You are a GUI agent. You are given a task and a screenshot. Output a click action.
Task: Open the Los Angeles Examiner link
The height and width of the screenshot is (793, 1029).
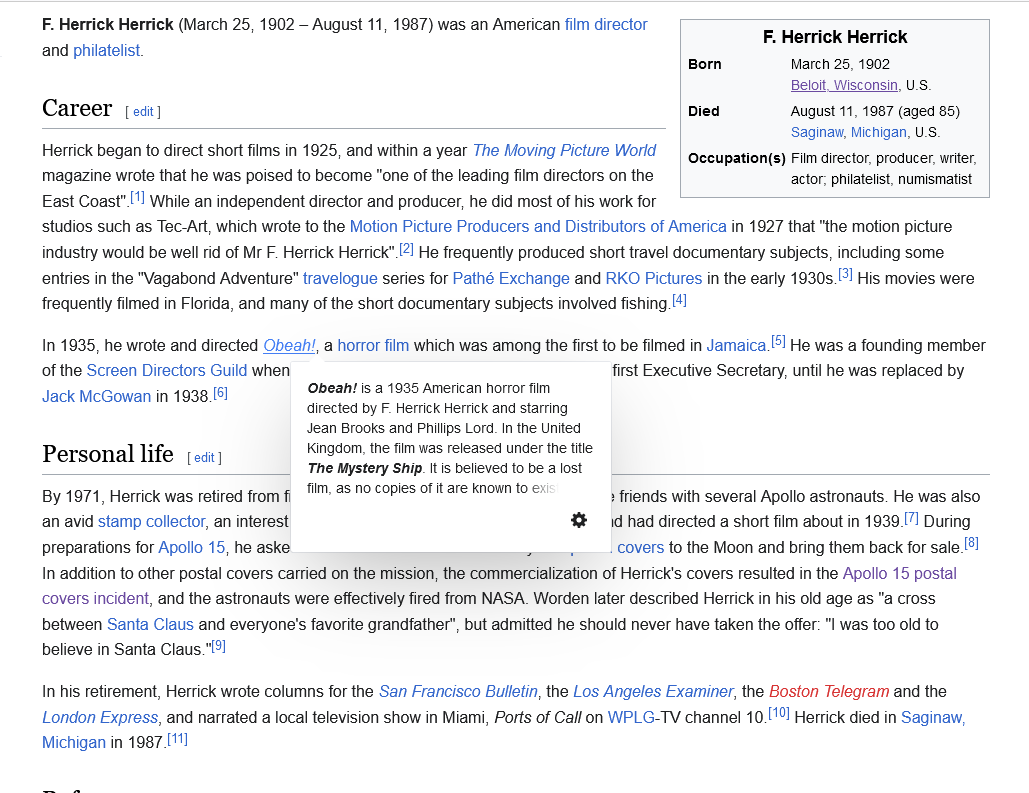tap(653, 691)
